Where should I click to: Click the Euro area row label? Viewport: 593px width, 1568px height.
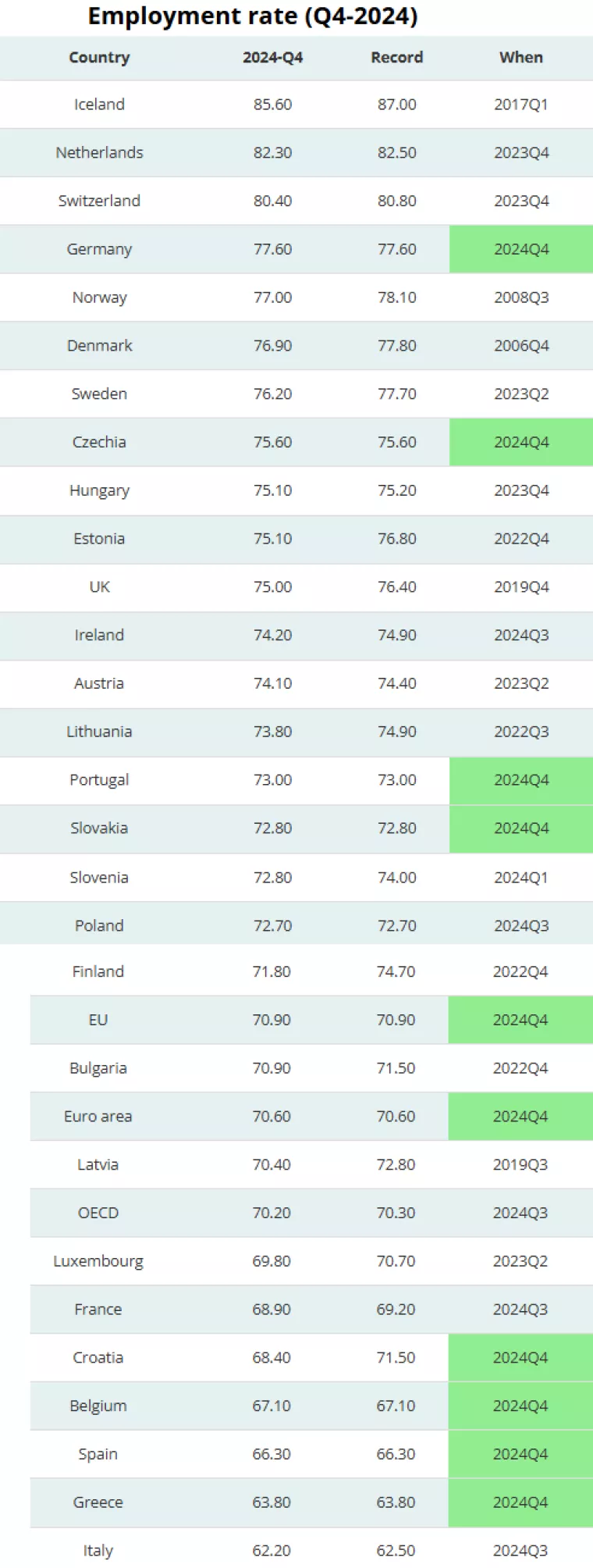click(x=98, y=1117)
